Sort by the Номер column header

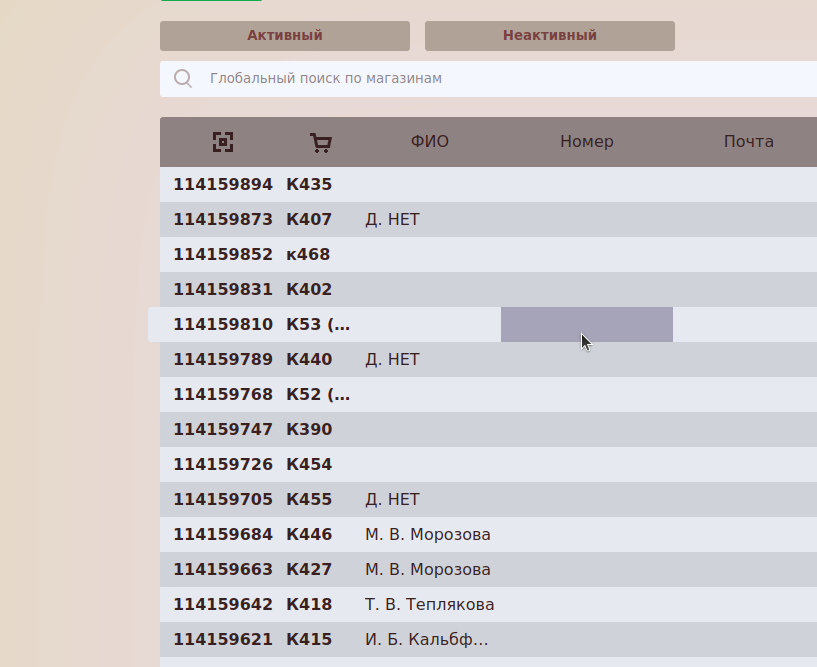(586, 142)
